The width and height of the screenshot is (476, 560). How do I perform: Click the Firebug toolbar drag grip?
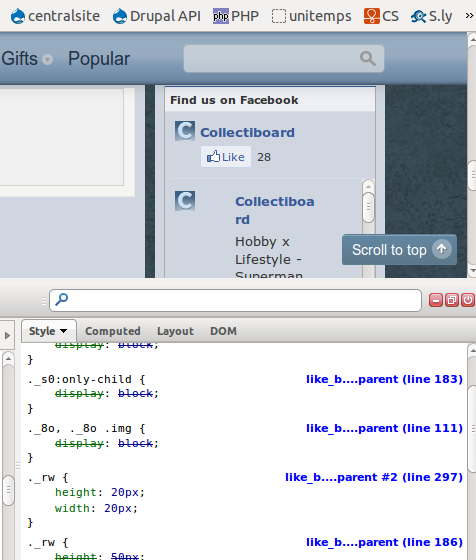44,301
